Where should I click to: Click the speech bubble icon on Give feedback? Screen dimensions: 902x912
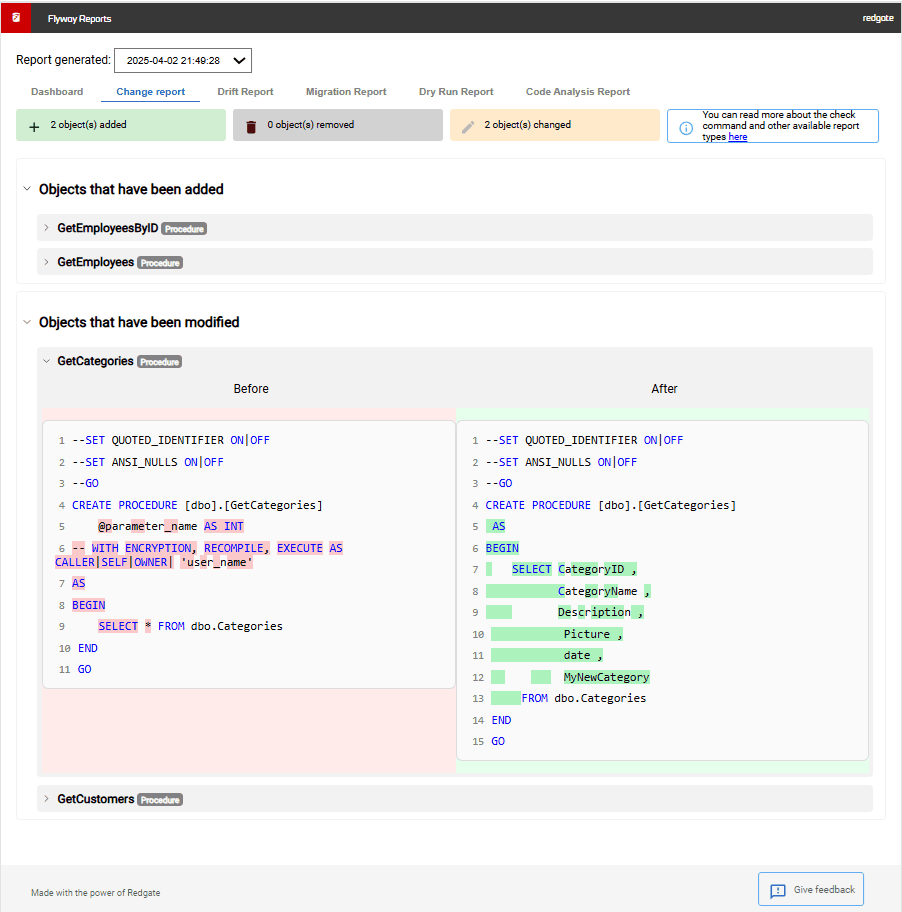tap(777, 889)
